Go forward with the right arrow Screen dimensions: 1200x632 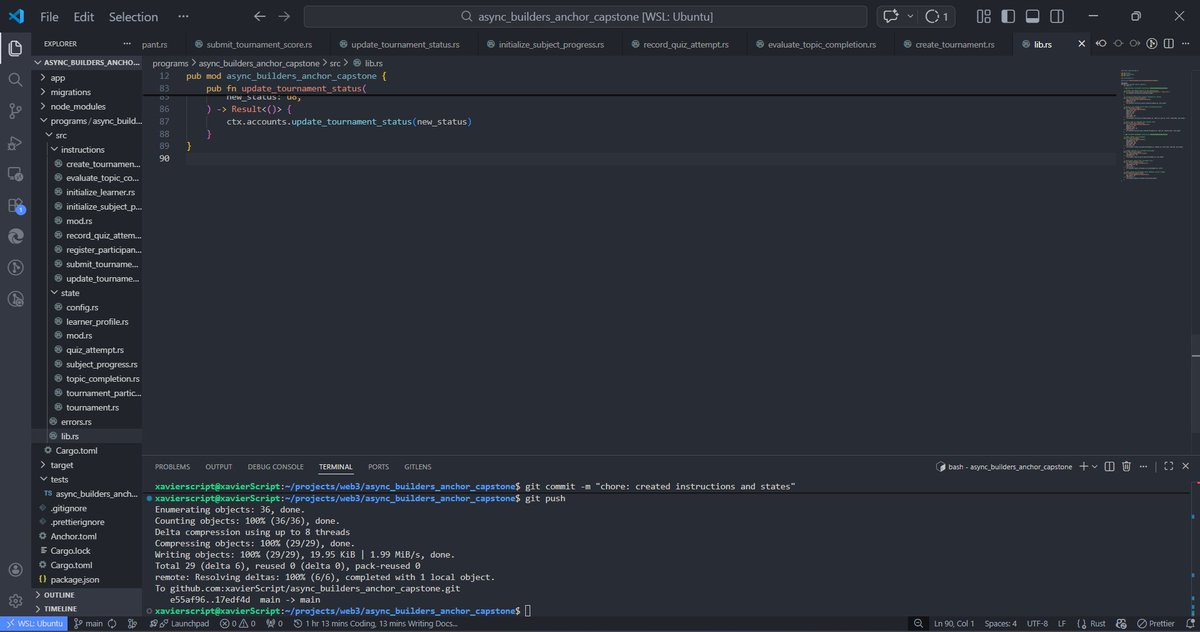point(284,17)
